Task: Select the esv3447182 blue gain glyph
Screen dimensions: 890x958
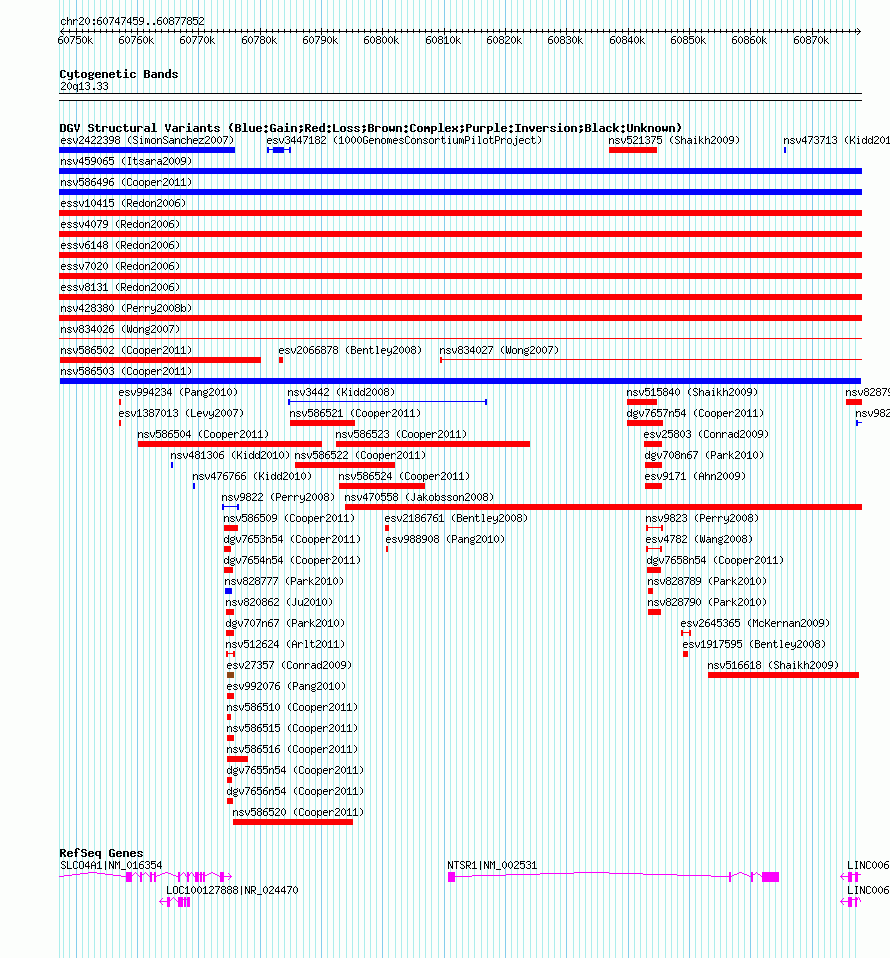Action: click(279, 150)
